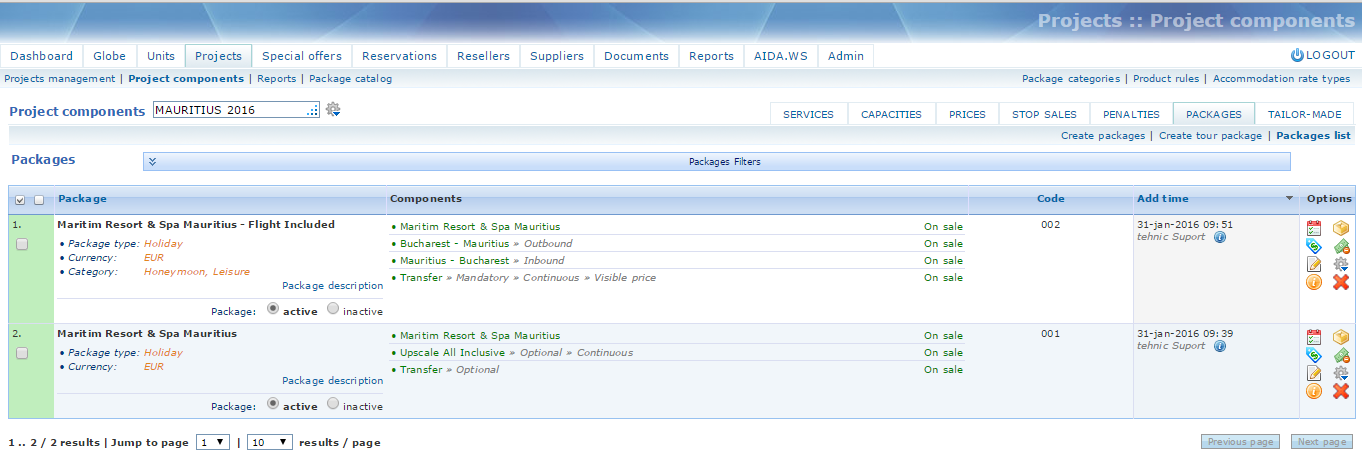
Task: Click blue price tag icon in first row
Action: [1314, 246]
